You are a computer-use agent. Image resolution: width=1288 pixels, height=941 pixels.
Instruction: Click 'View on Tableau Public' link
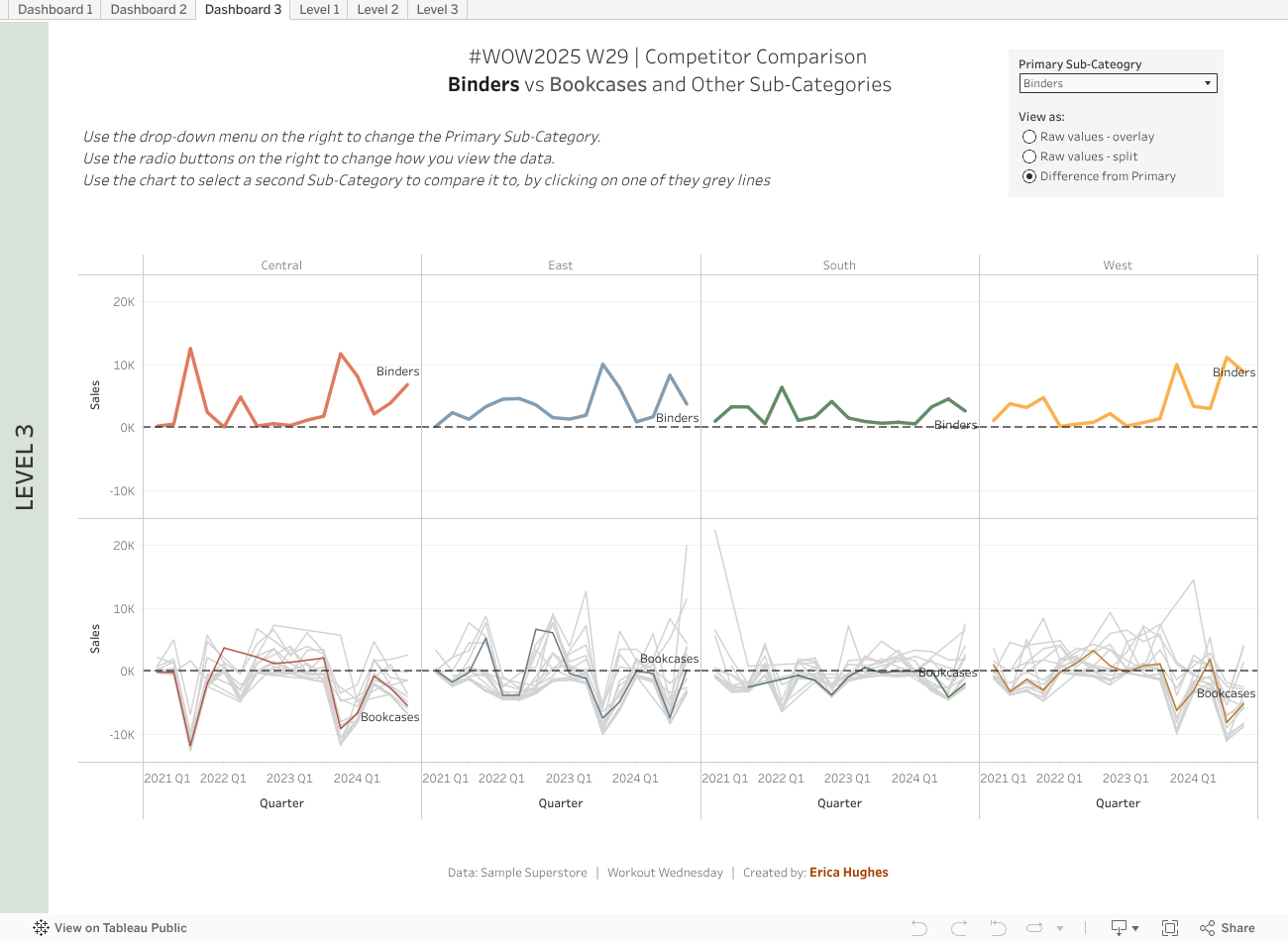[x=120, y=928]
